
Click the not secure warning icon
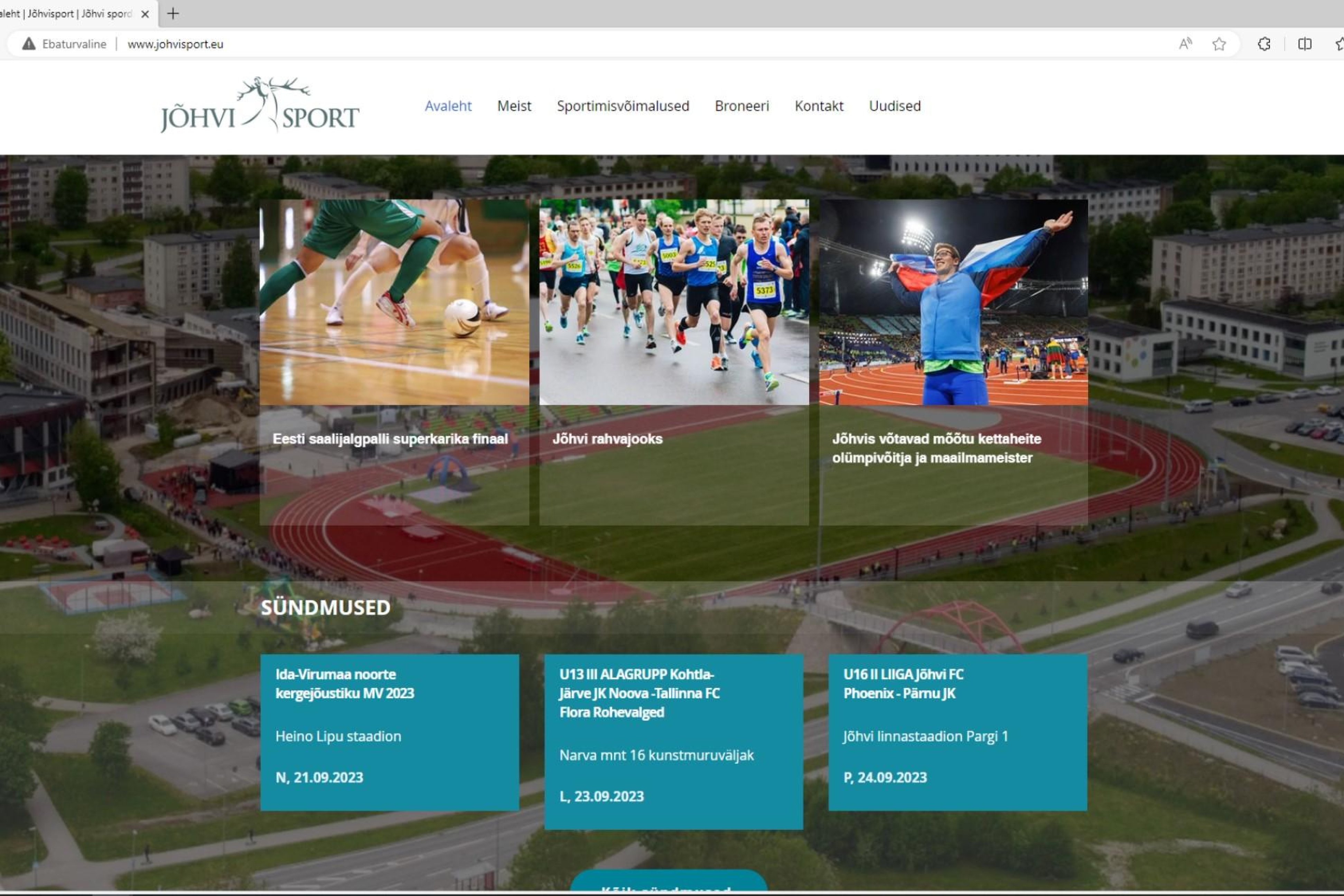[x=29, y=44]
